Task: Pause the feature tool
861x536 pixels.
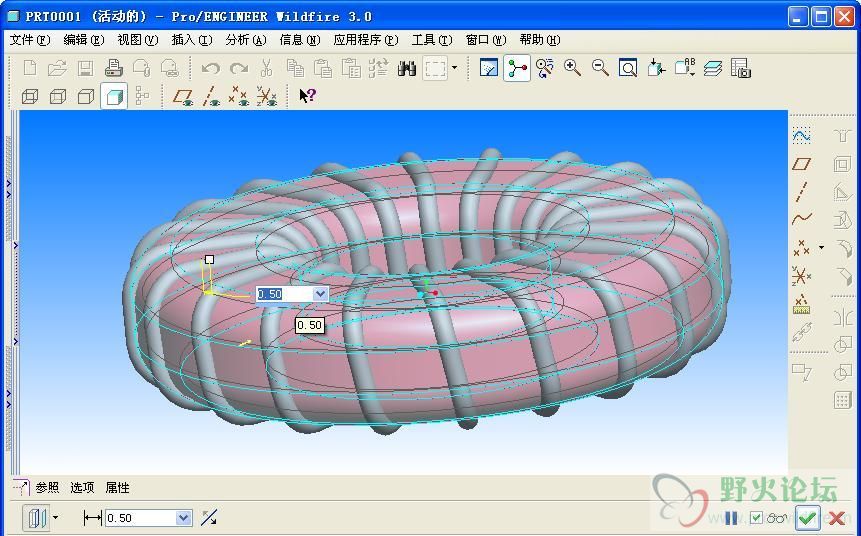Action: pyautogui.click(x=731, y=517)
